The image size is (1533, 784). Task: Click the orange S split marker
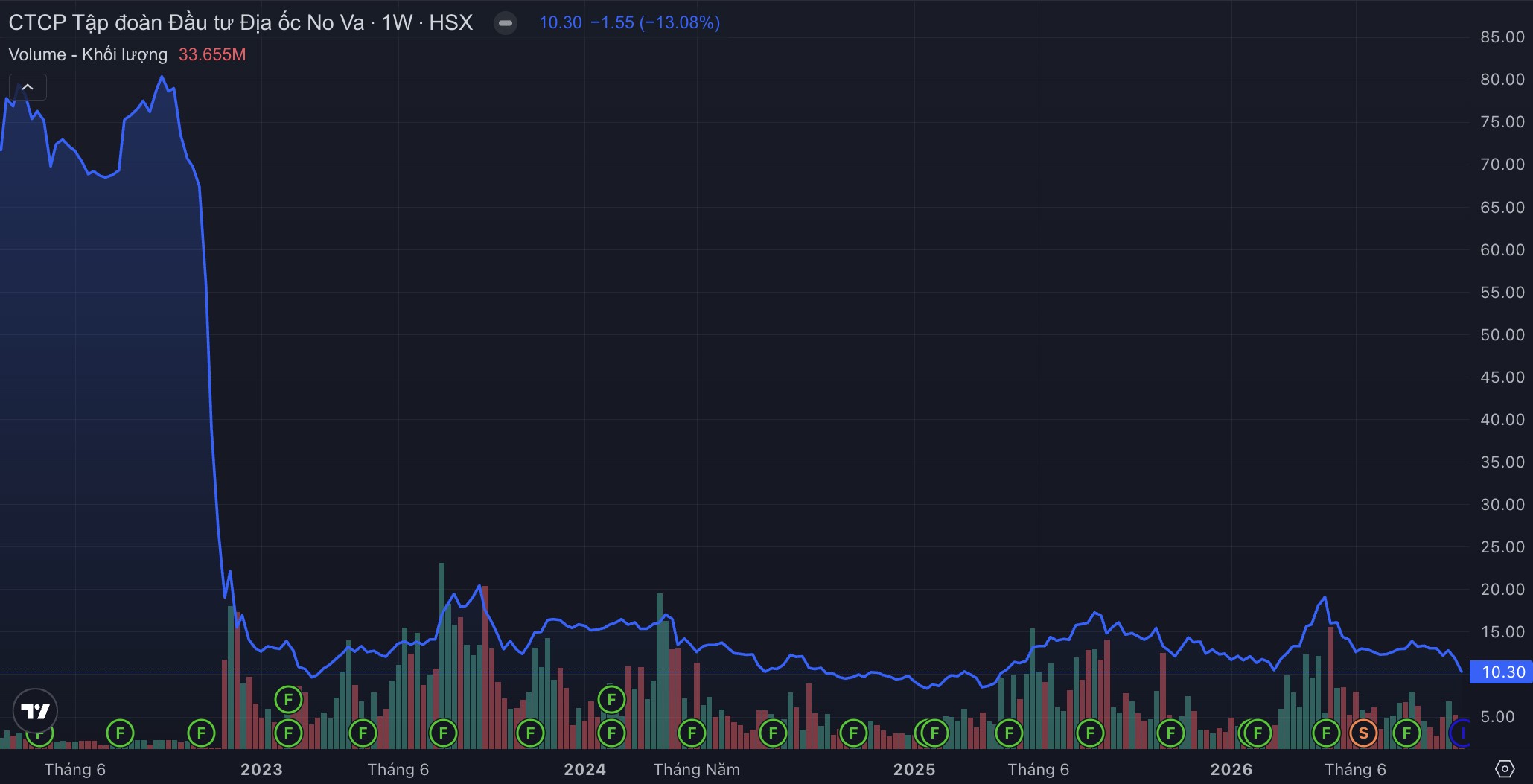coord(1363,733)
